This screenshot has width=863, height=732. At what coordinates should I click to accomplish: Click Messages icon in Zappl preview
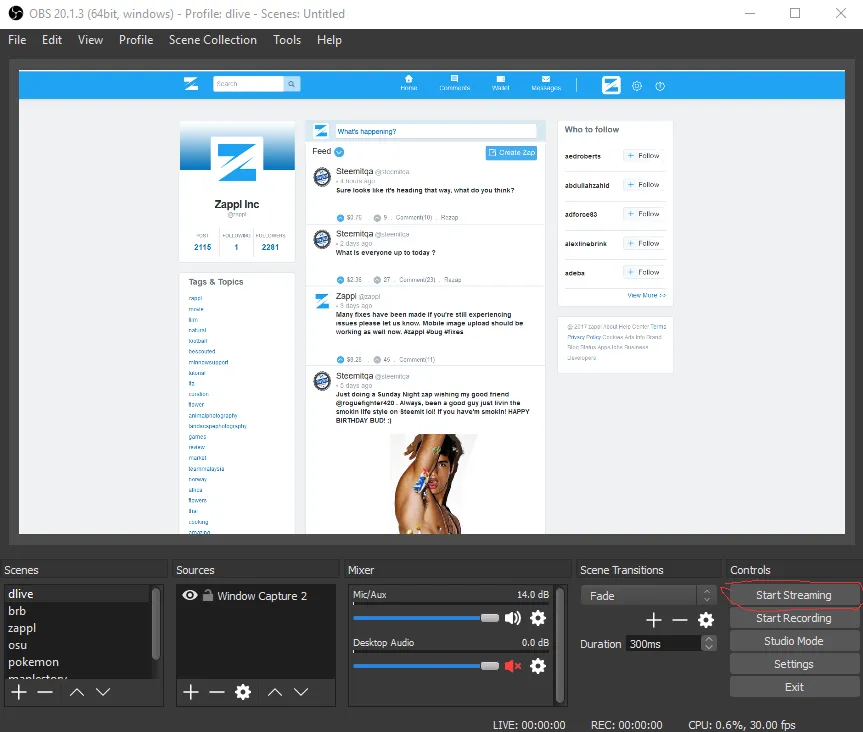coord(546,83)
